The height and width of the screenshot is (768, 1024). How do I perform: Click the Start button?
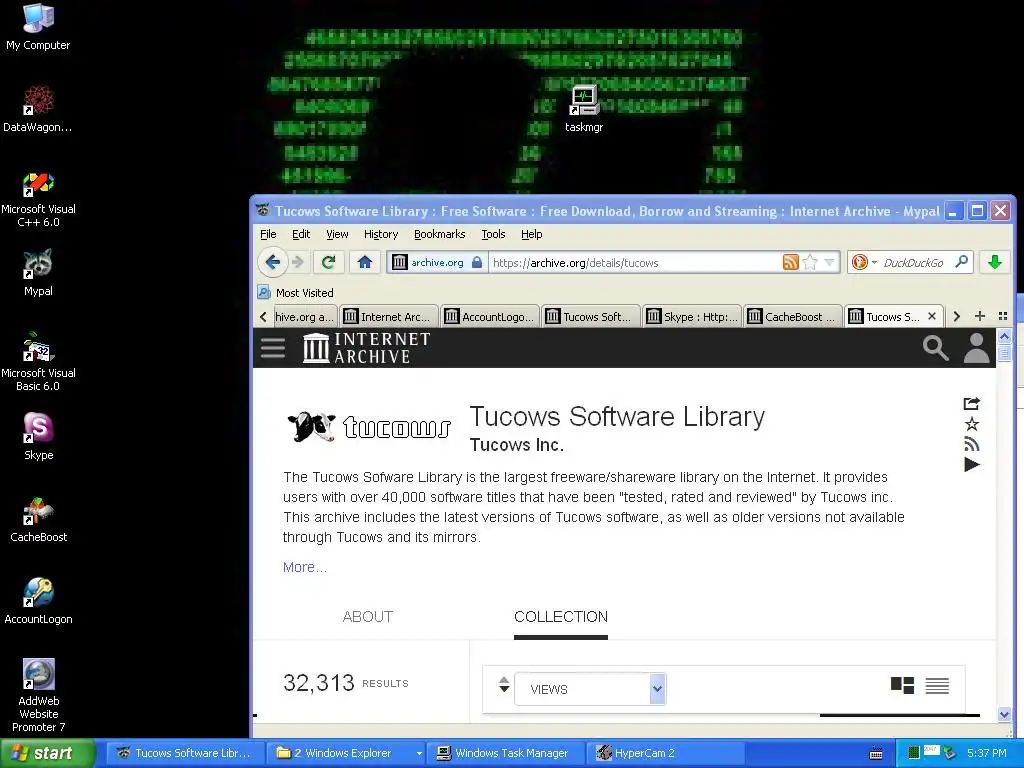[46, 753]
